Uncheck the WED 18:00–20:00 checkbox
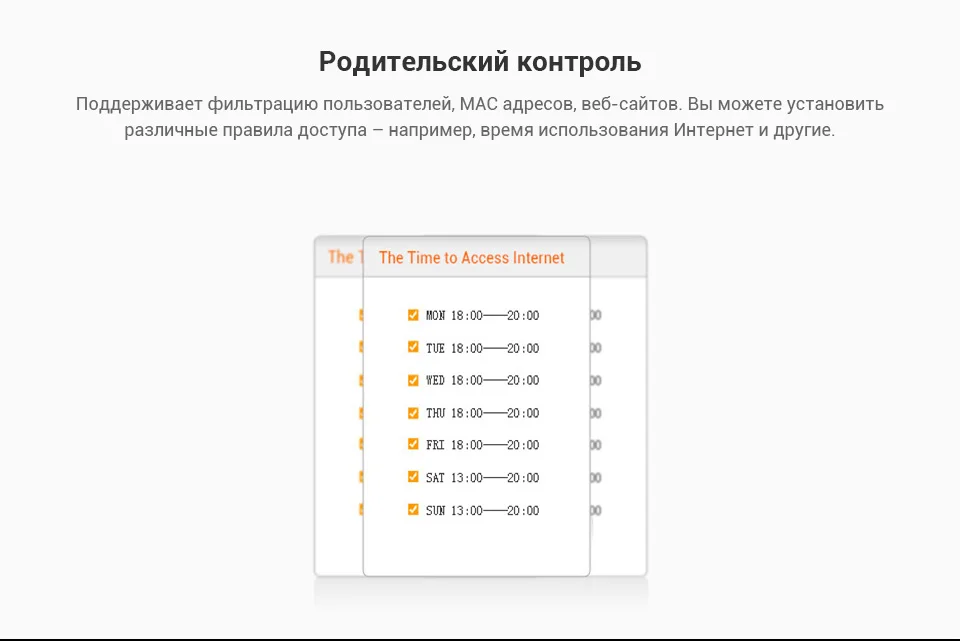Image resolution: width=960 pixels, height=641 pixels. [413, 380]
